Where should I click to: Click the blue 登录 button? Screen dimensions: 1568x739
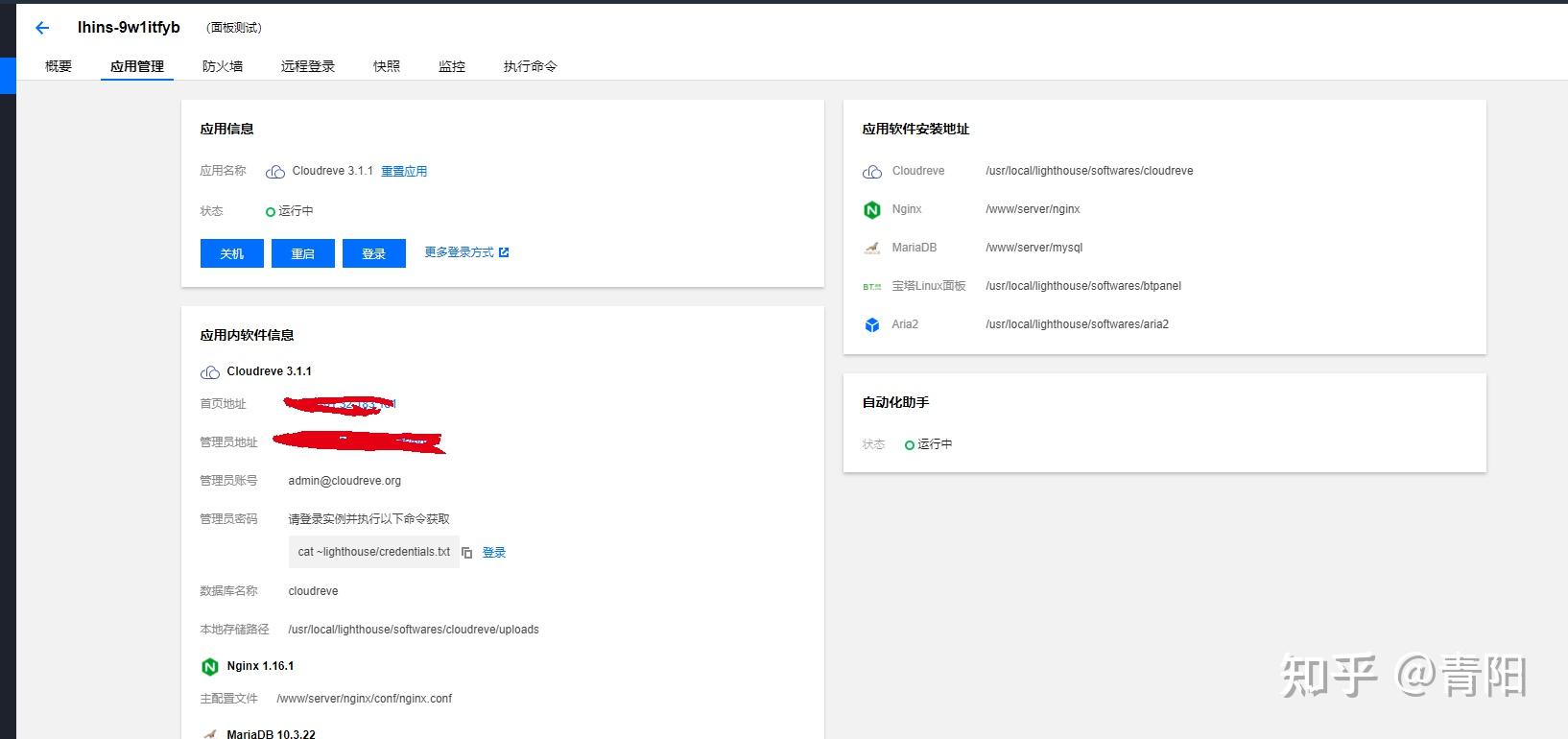click(374, 253)
